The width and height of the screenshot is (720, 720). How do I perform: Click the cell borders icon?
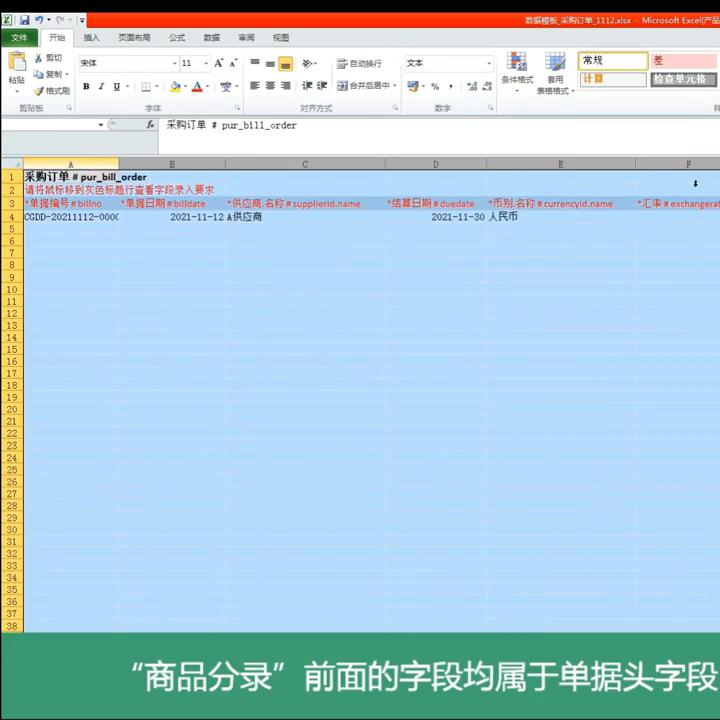[x=146, y=86]
